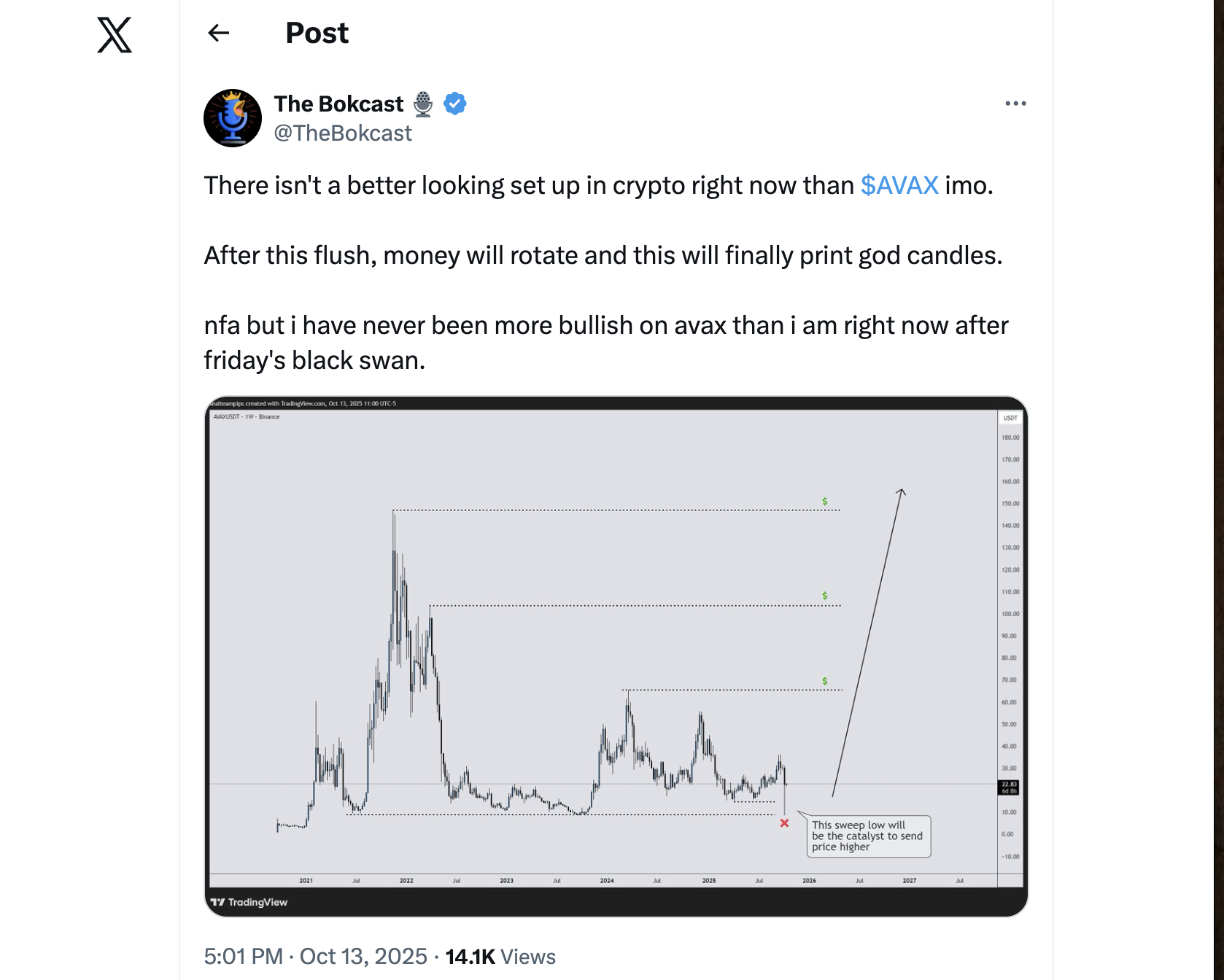The height and width of the screenshot is (980, 1224).
Task: Click the @TheBokcast handle
Action: pyautogui.click(x=343, y=133)
